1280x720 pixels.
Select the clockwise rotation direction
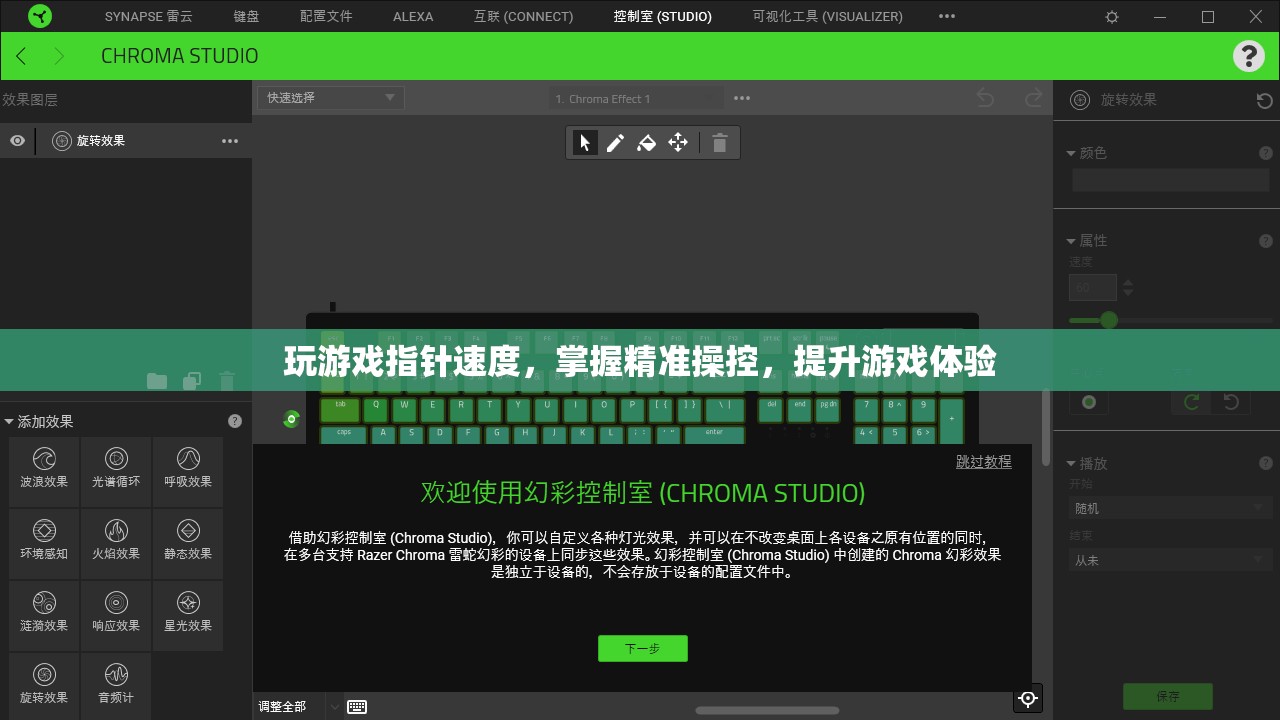click(1191, 402)
